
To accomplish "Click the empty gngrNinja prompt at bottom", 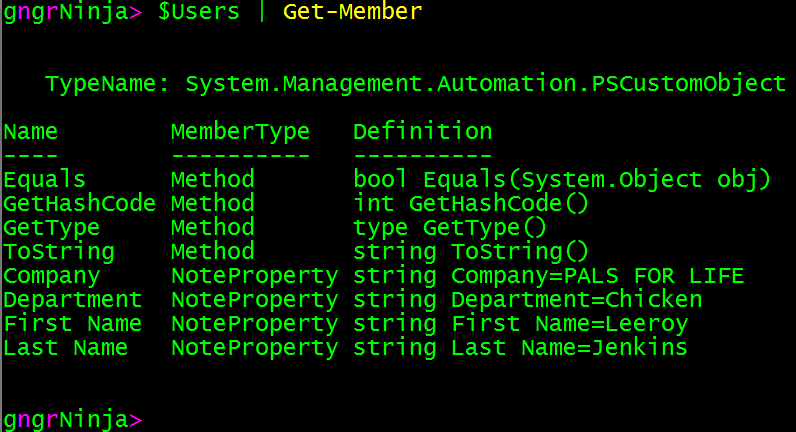I will [x=73, y=419].
